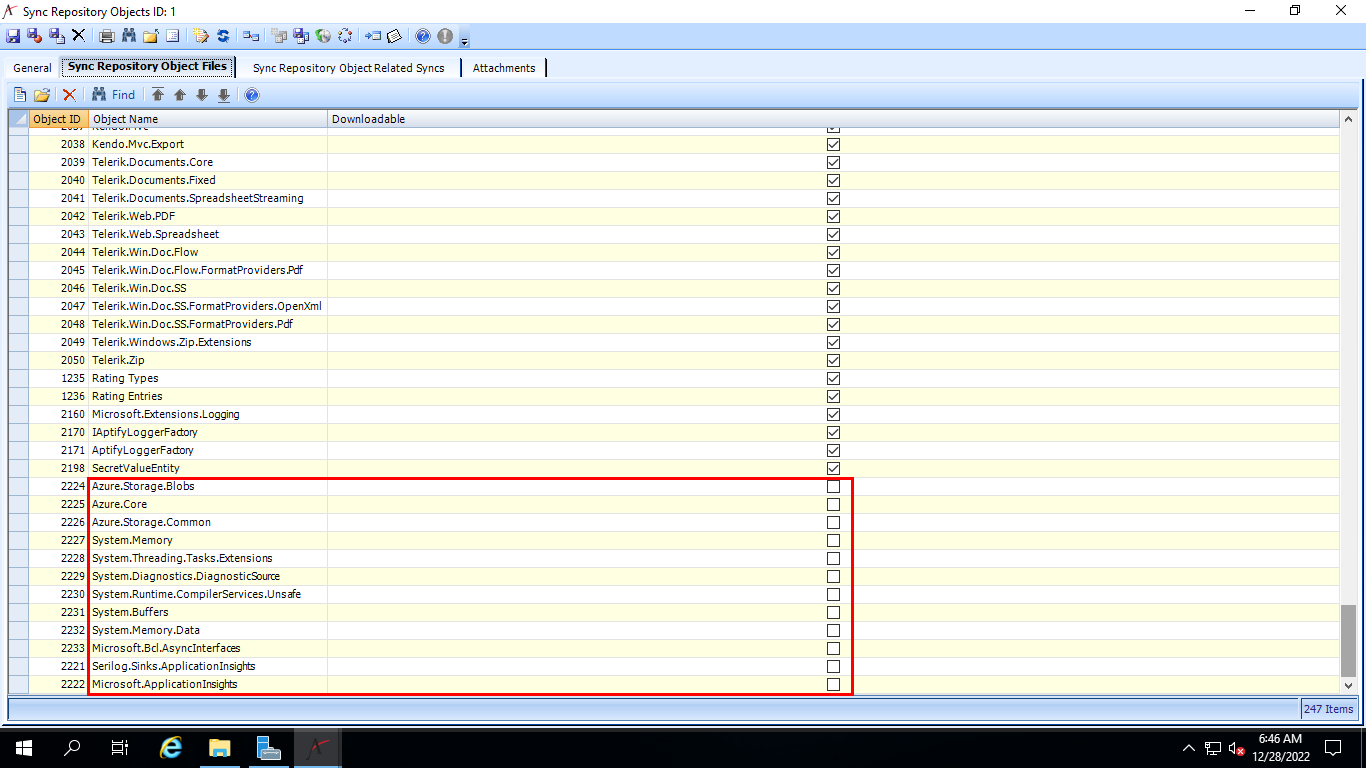Click the Save record icon
The height and width of the screenshot is (768, 1366).
click(13, 36)
